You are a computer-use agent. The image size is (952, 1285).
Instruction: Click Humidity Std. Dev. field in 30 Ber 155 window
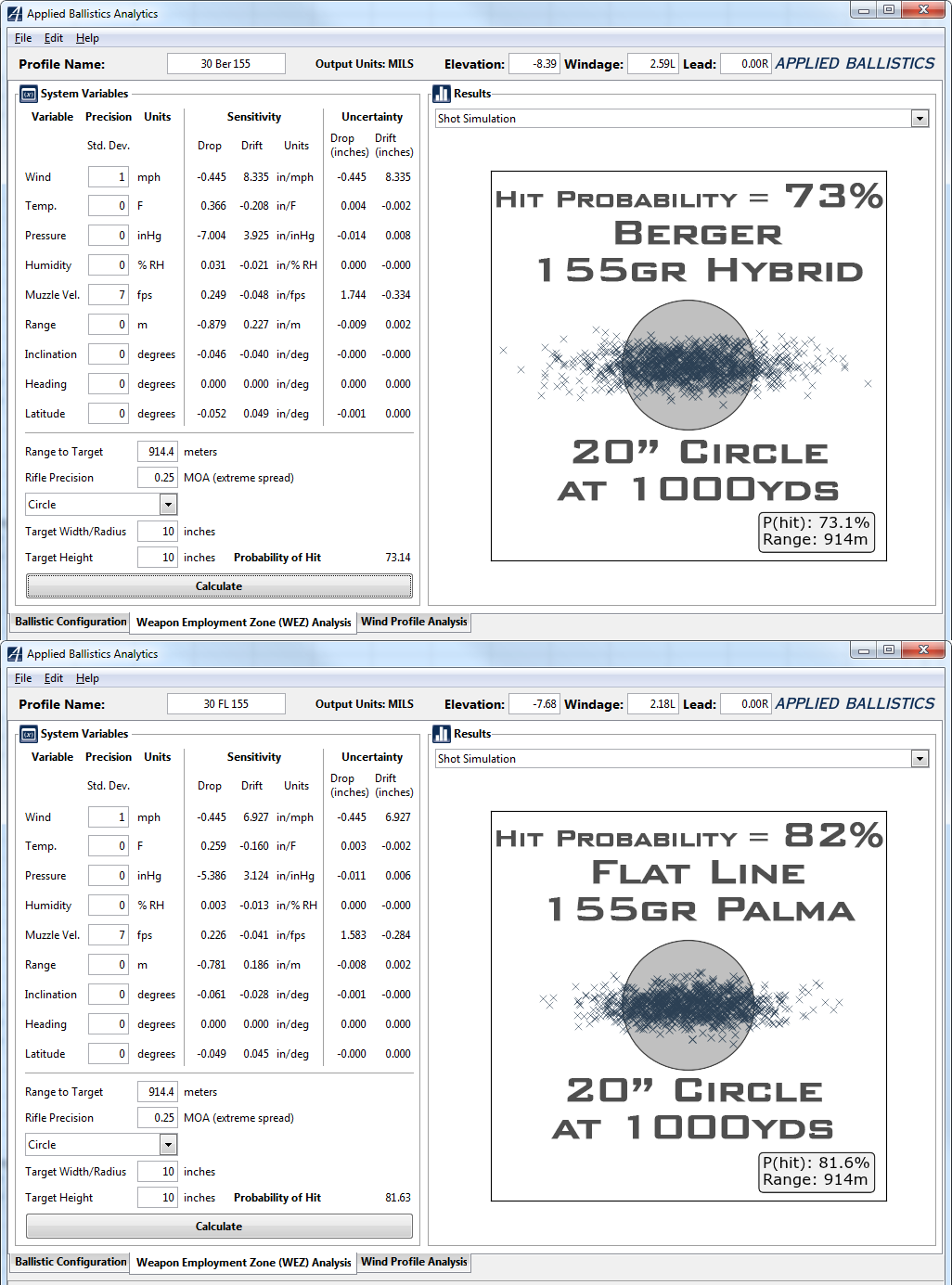[109, 265]
